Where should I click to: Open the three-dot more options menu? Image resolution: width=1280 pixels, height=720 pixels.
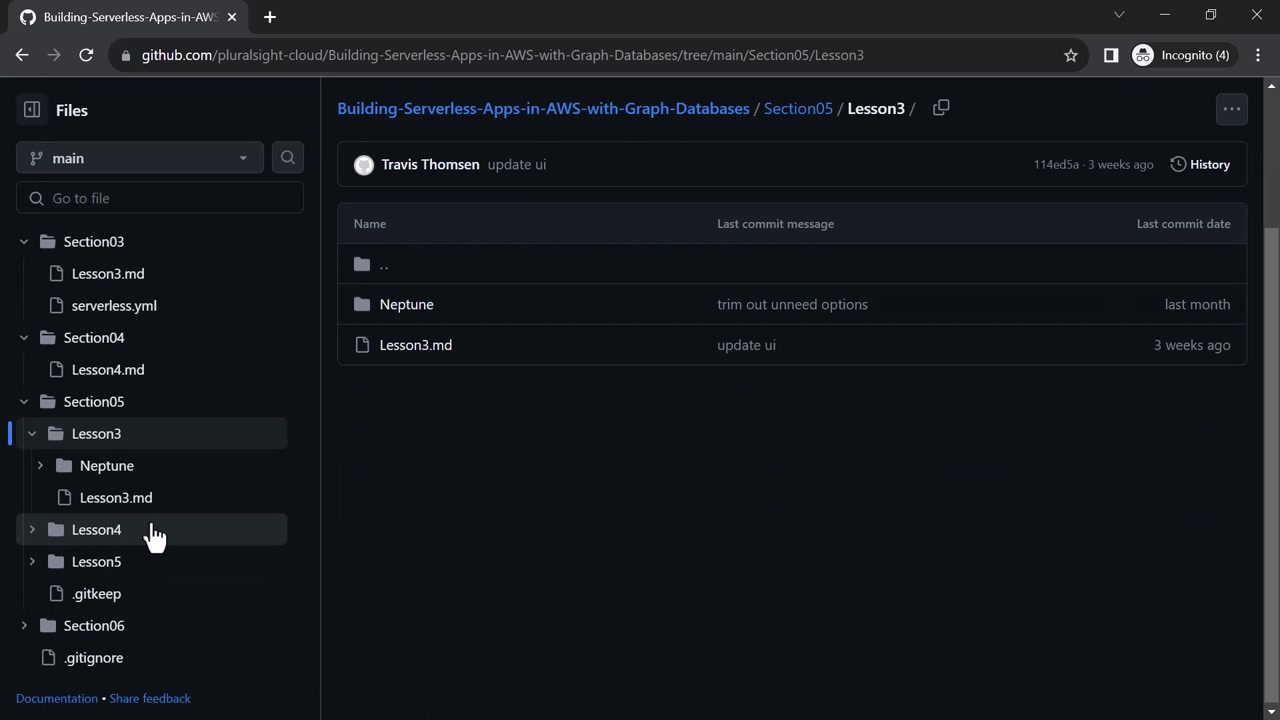(x=1231, y=109)
